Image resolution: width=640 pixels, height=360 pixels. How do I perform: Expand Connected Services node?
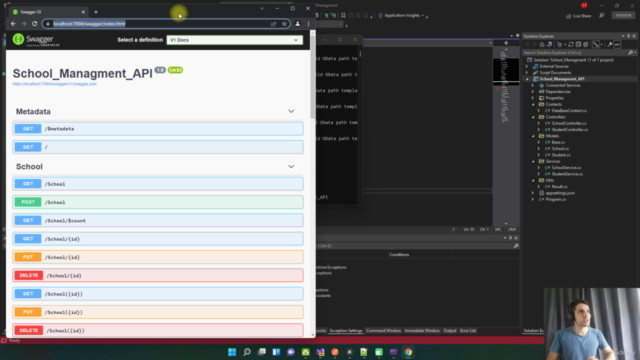[533, 85]
